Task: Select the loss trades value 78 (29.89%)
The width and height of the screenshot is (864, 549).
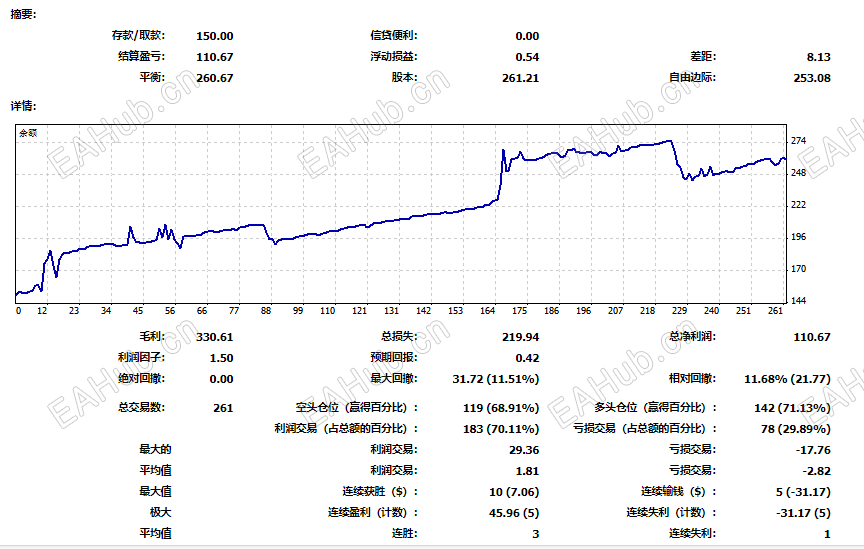Action: point(796,429)
